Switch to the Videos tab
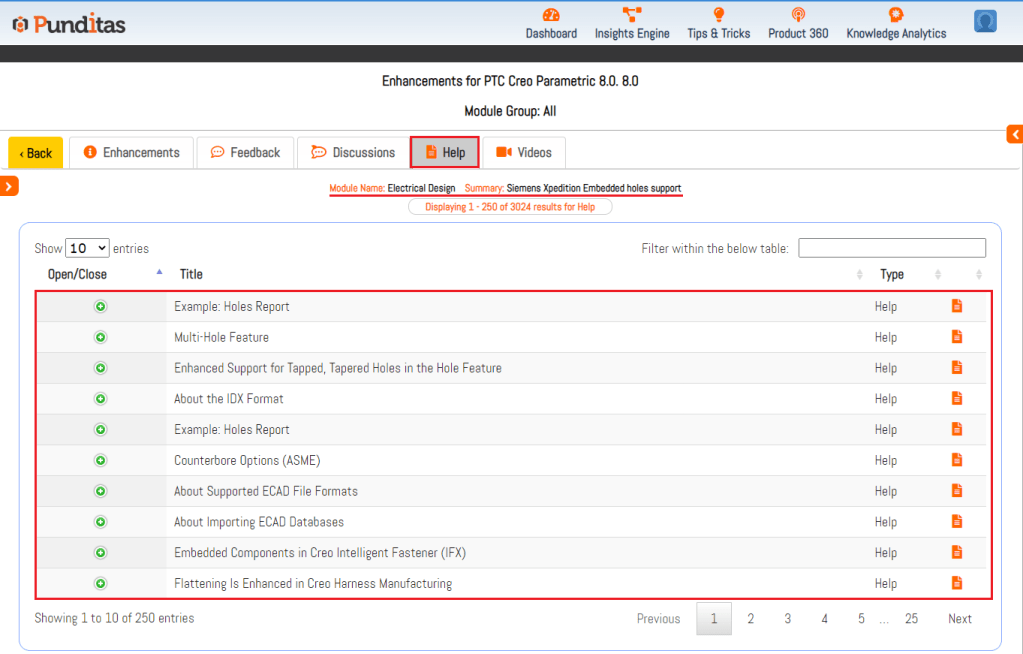Screen dimensions: 1023x654 point(524,153)
